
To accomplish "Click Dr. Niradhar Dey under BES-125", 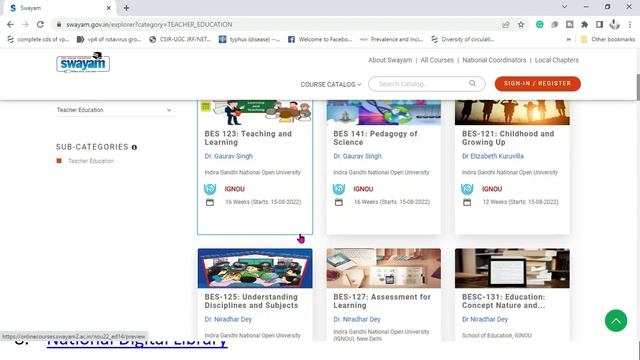I will [x=228, y=319].
